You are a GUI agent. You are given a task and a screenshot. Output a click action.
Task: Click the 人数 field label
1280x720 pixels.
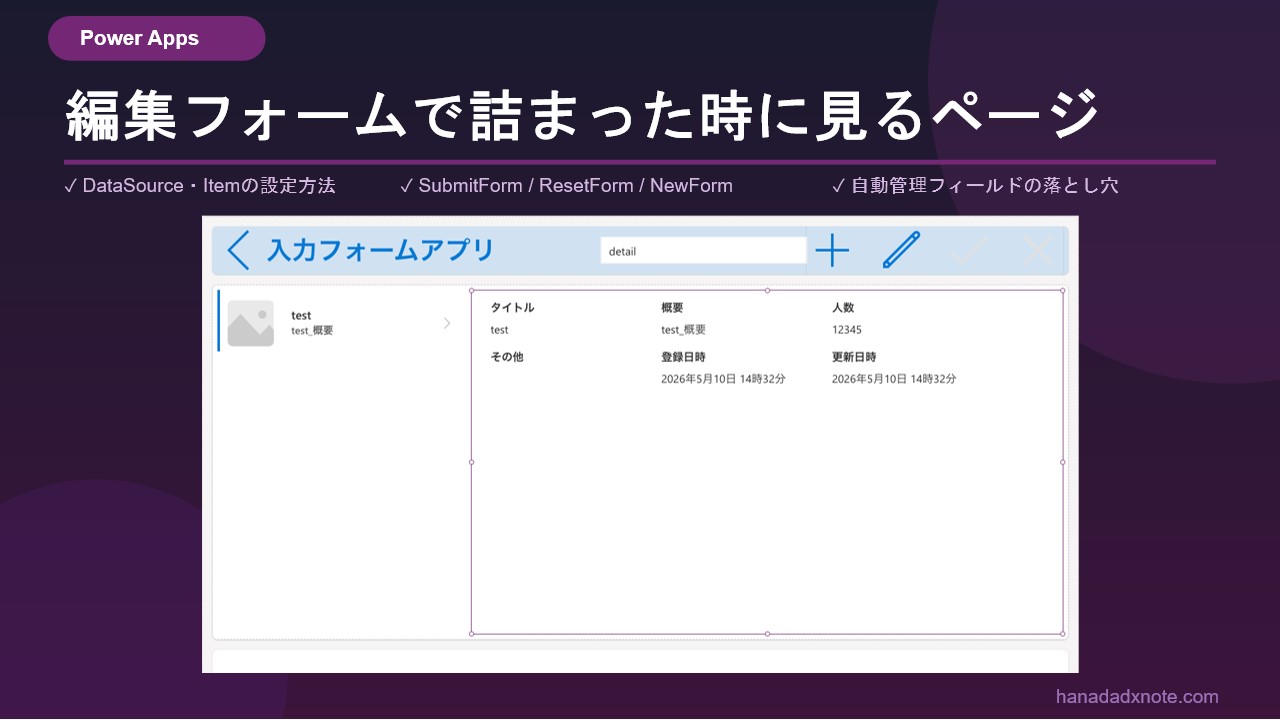click(843, 307)
